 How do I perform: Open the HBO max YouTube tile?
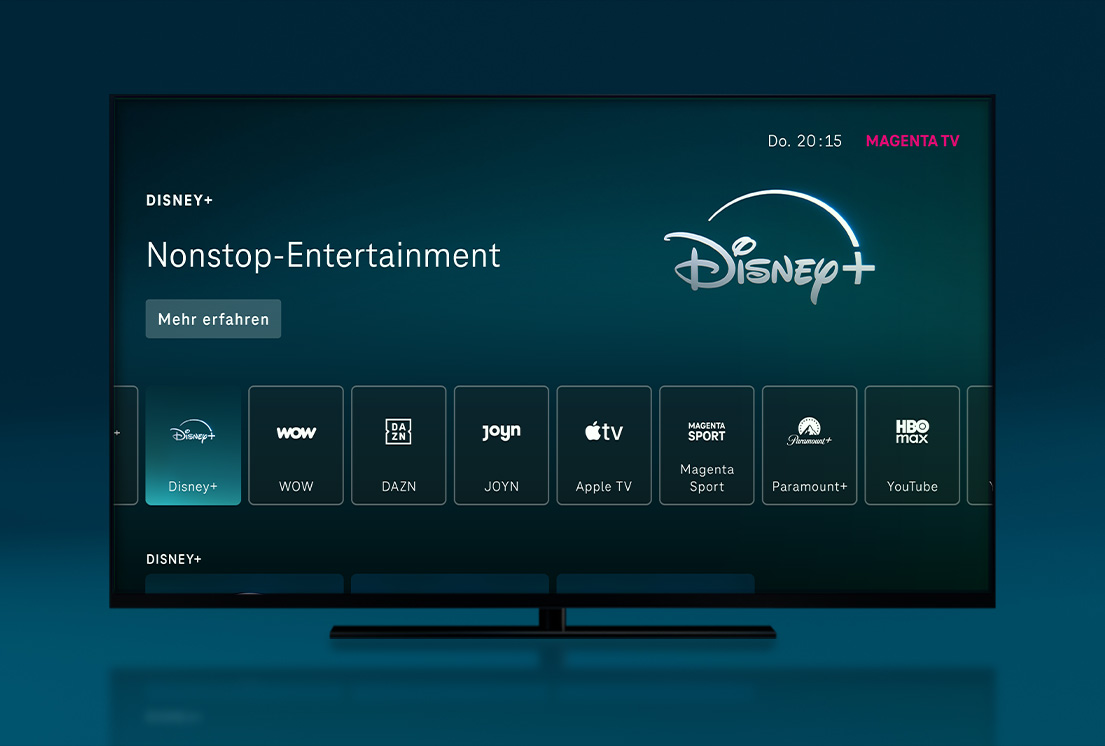[912, 445]
